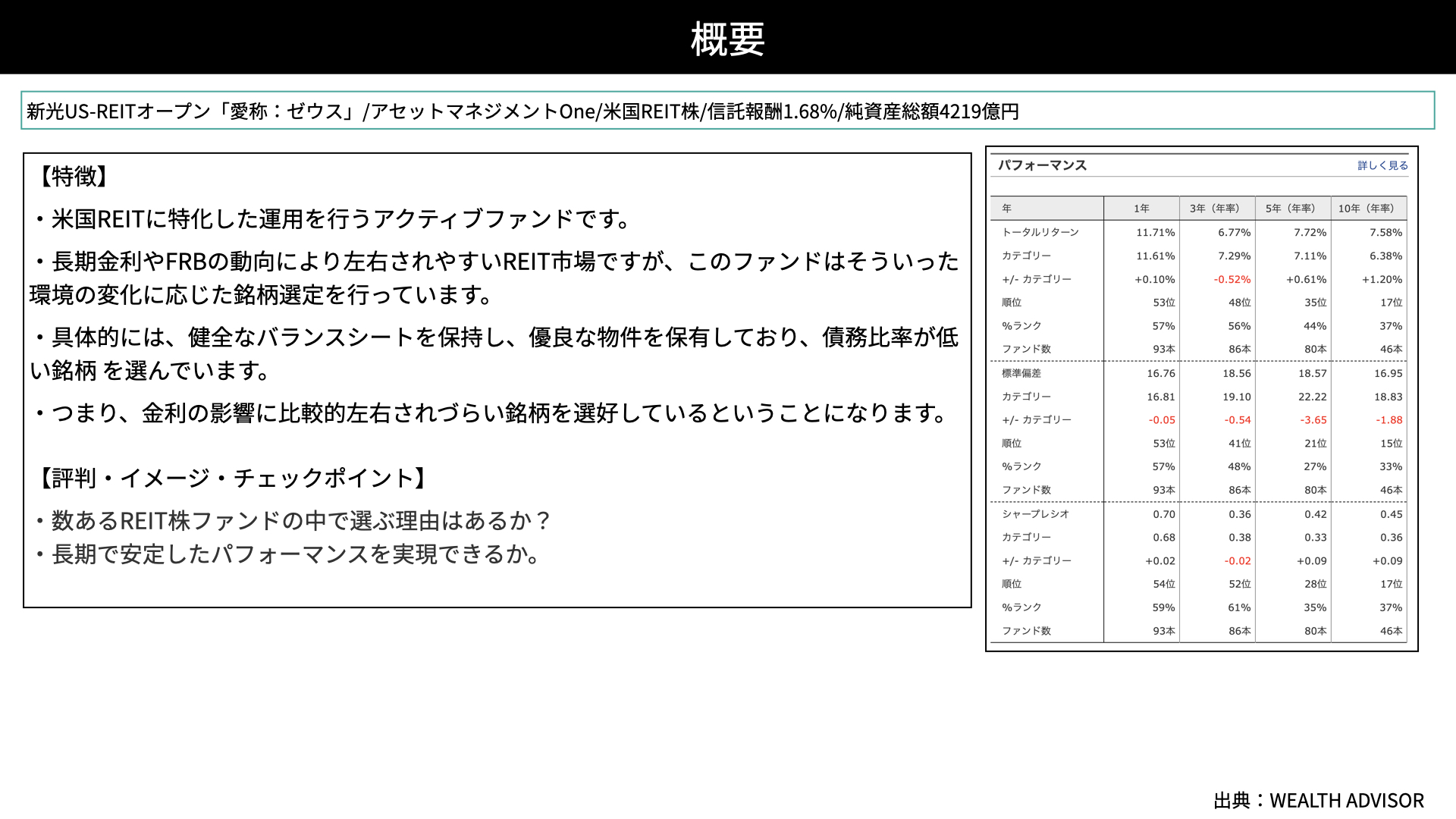This screenshot has height=819, width=1456.
Task: Click the 22.22 category deviation value
Action: coord(1313,397)
